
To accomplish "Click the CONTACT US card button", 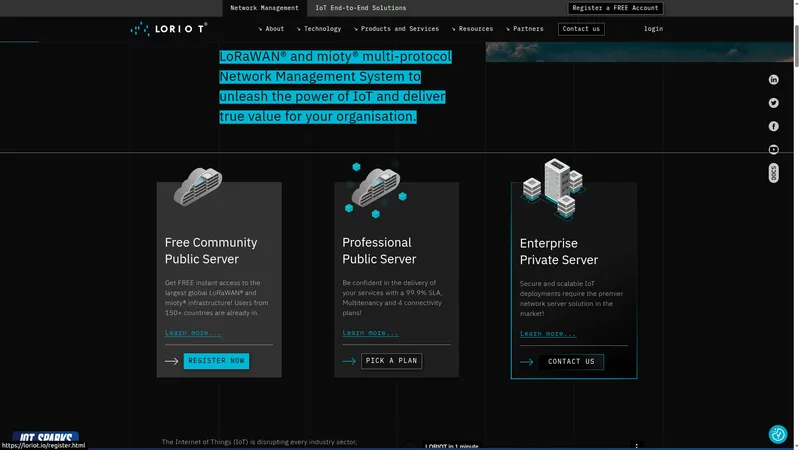I will pos(571,362).
